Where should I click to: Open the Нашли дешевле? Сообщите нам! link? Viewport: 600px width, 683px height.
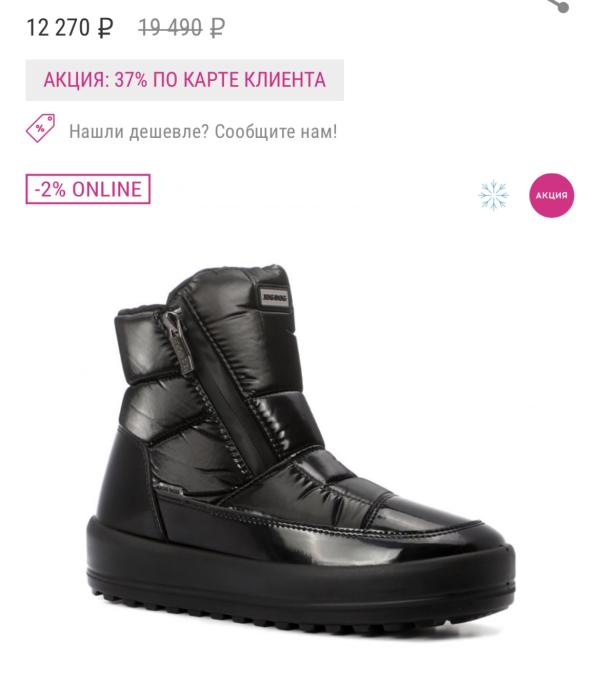(203, 131)
